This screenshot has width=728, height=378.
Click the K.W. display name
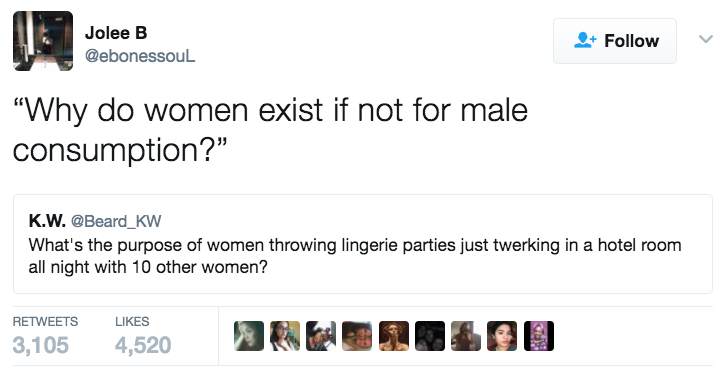click(x=47, y=221)
